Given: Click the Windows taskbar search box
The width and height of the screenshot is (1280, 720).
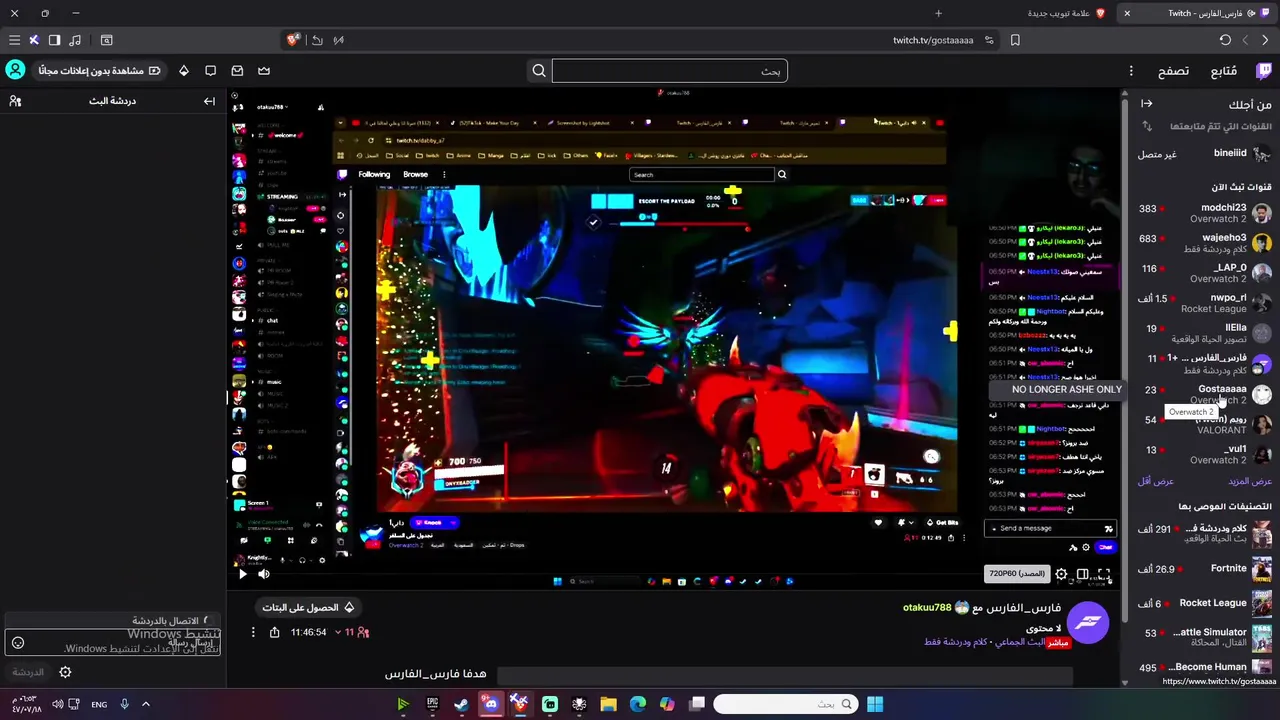Looking at the screenshot, I should pyautogui.click(x=786, y=704).
